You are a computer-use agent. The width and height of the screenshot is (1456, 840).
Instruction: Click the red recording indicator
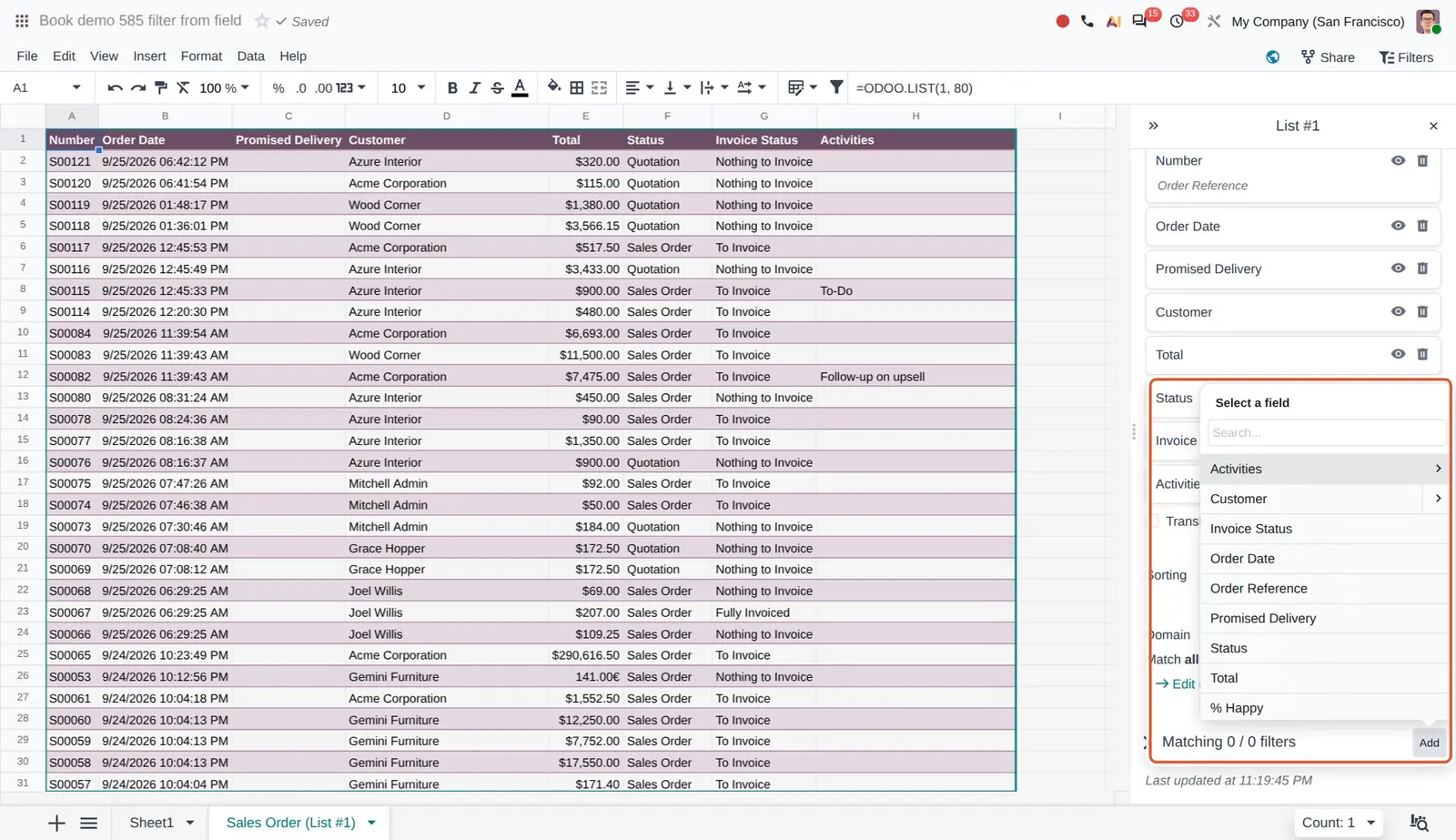pyautogui.click(x=1062, y=21)
